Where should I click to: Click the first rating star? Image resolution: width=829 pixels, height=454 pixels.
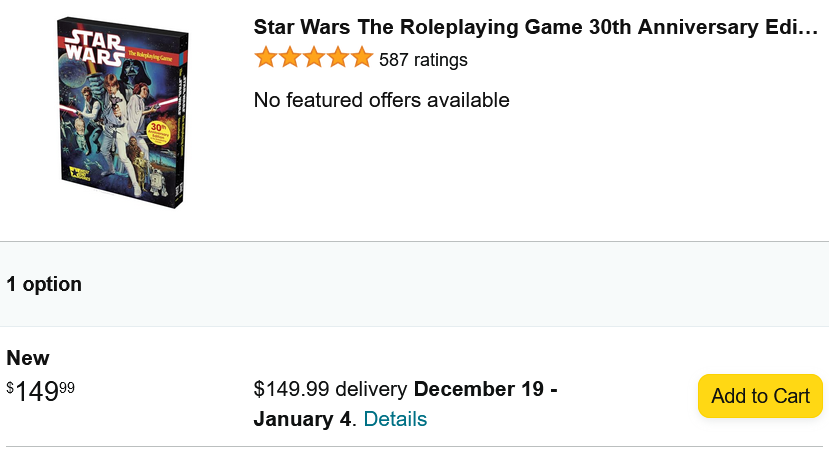pyautogui.click(x=266, y=58)
